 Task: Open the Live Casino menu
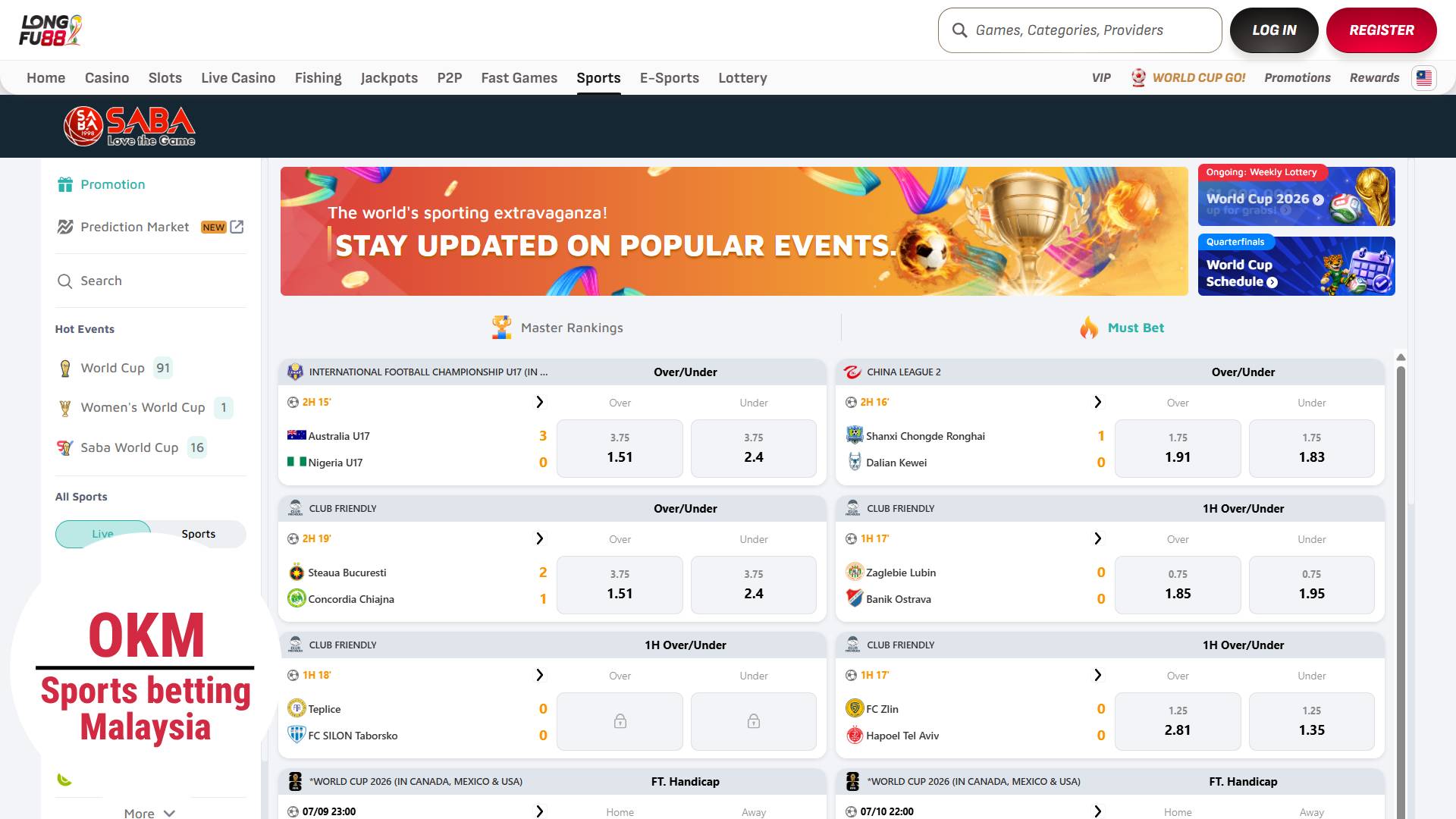[x=238, y=78]
